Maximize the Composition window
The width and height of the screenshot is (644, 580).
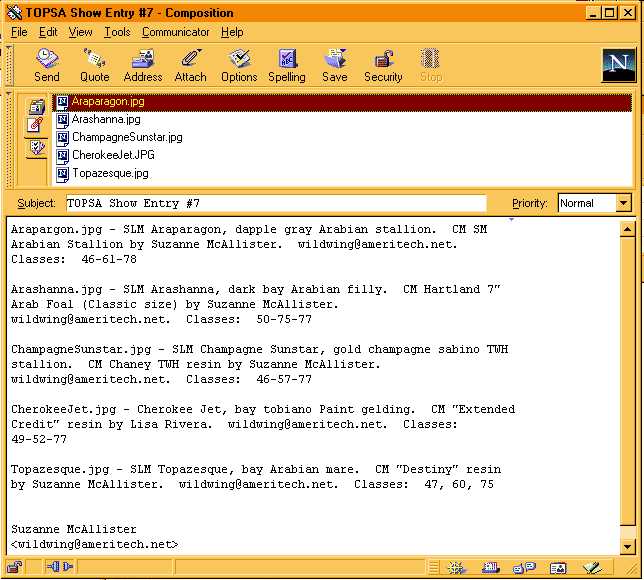tap(610, 13)
